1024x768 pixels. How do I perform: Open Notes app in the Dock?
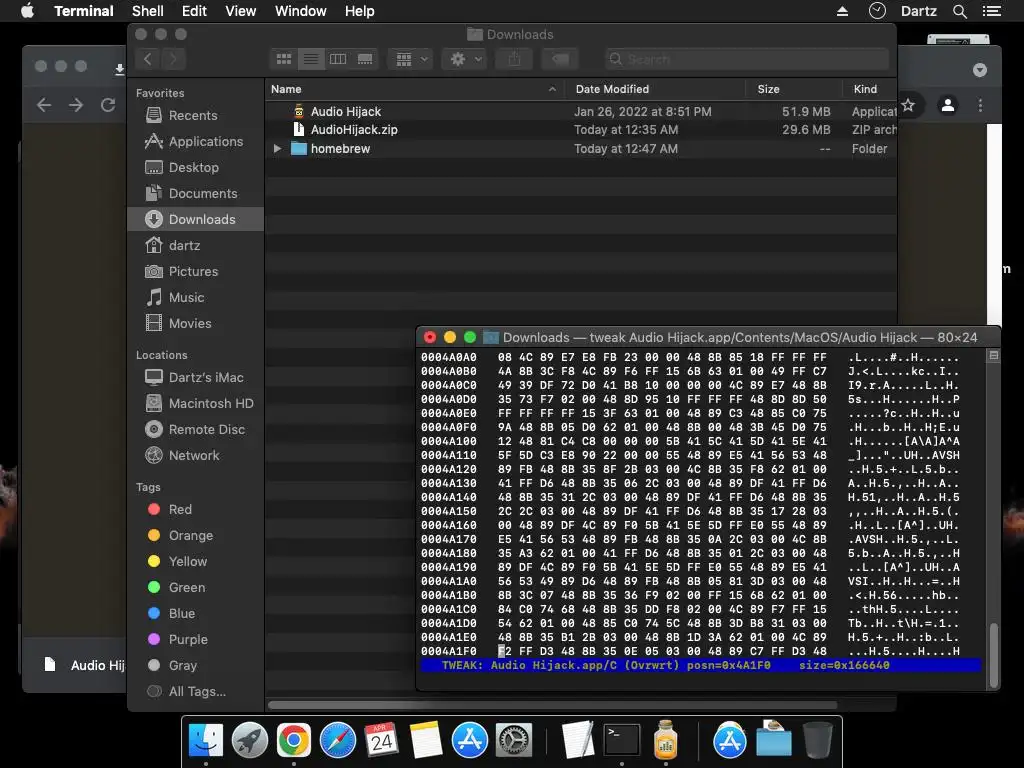pyautogui.click(x=426, y=741)
